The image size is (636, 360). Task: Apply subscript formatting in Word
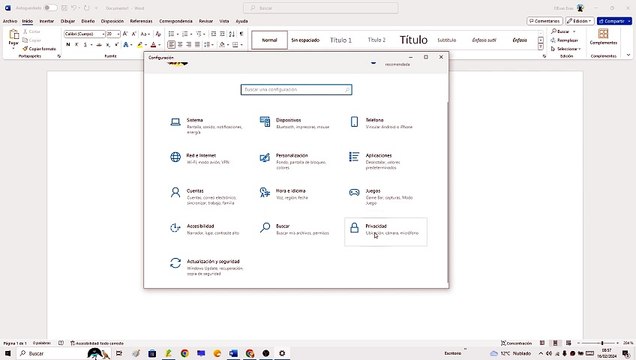tap(108, 45)
